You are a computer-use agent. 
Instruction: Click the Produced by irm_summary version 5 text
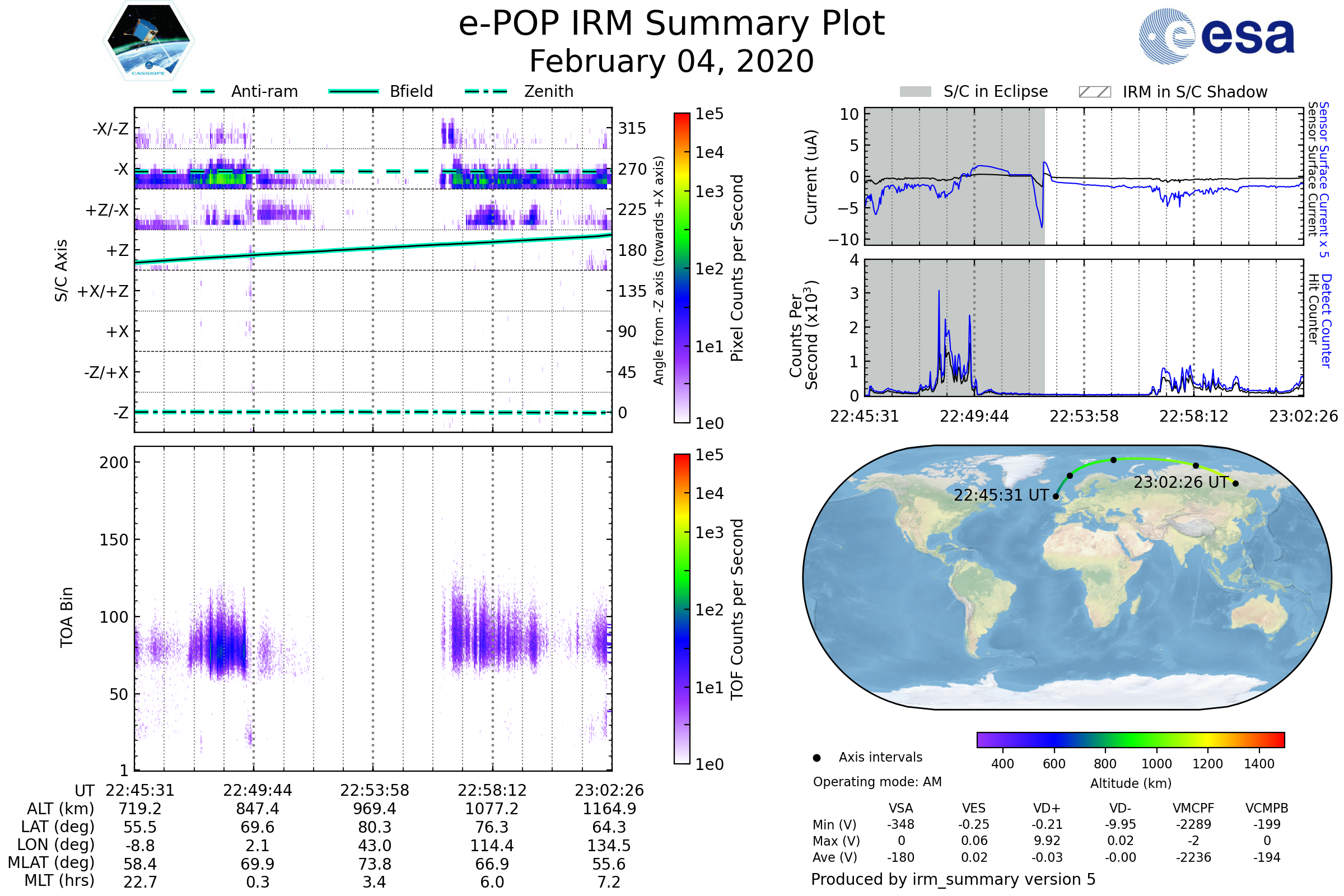pyautogui.click(x=953, y=879)
